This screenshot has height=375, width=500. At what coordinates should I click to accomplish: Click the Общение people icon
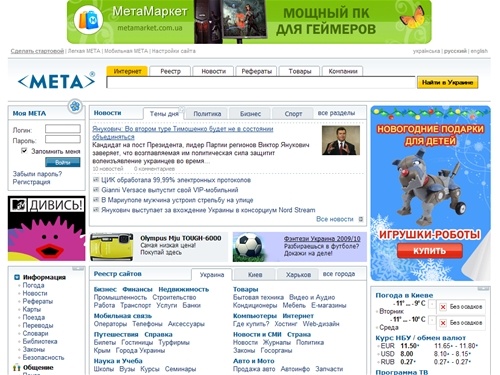17,368
